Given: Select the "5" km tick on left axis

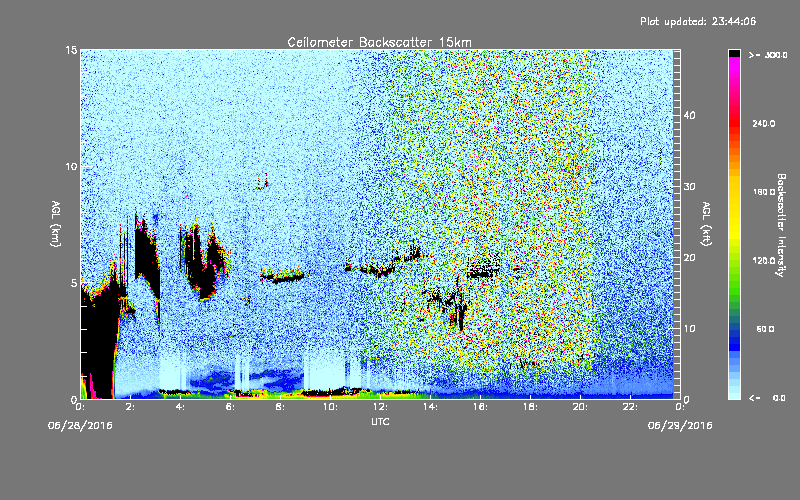Looking at the screenshot, I should point(74,283).
